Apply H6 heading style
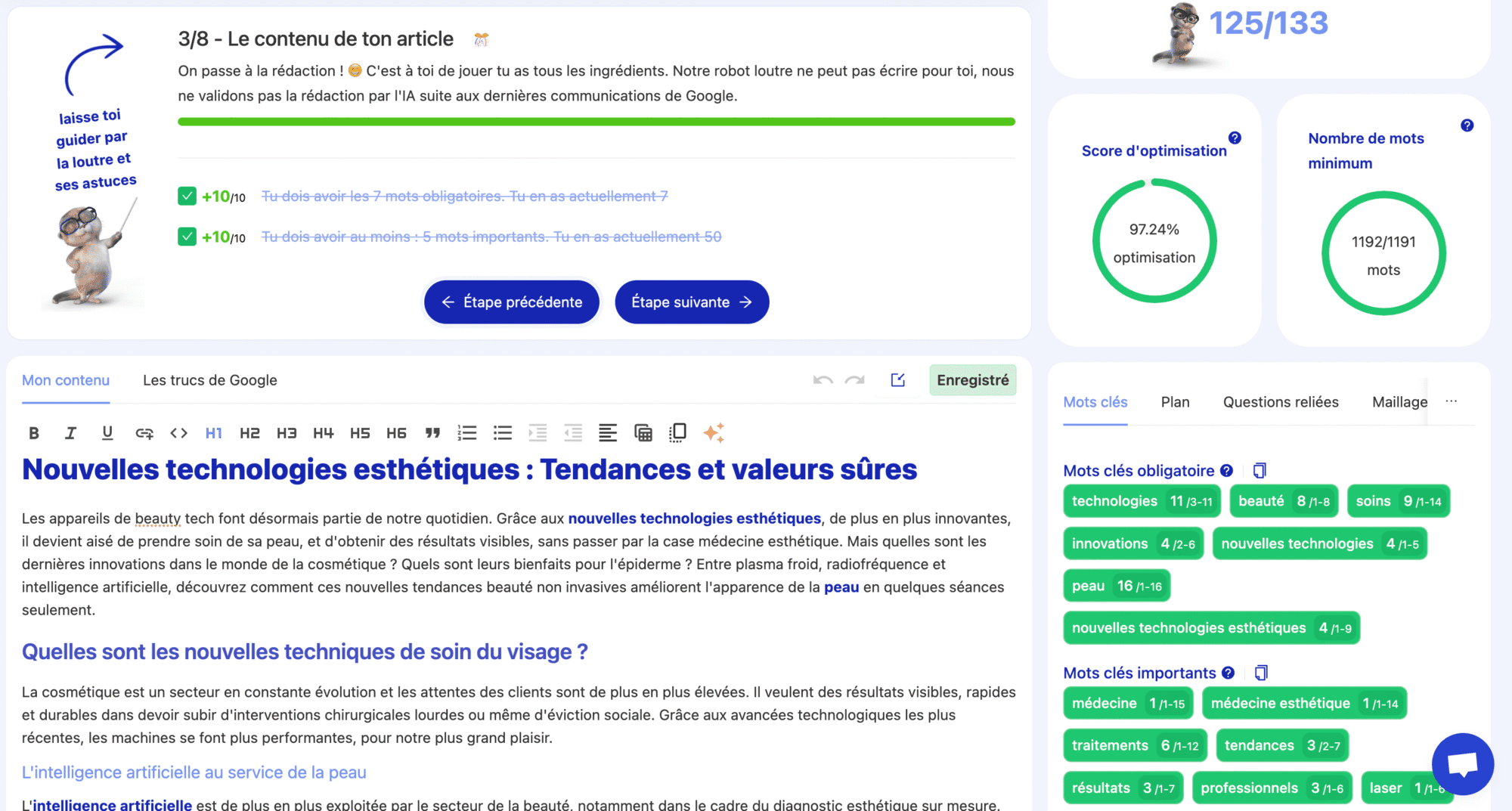 (396, 433)
